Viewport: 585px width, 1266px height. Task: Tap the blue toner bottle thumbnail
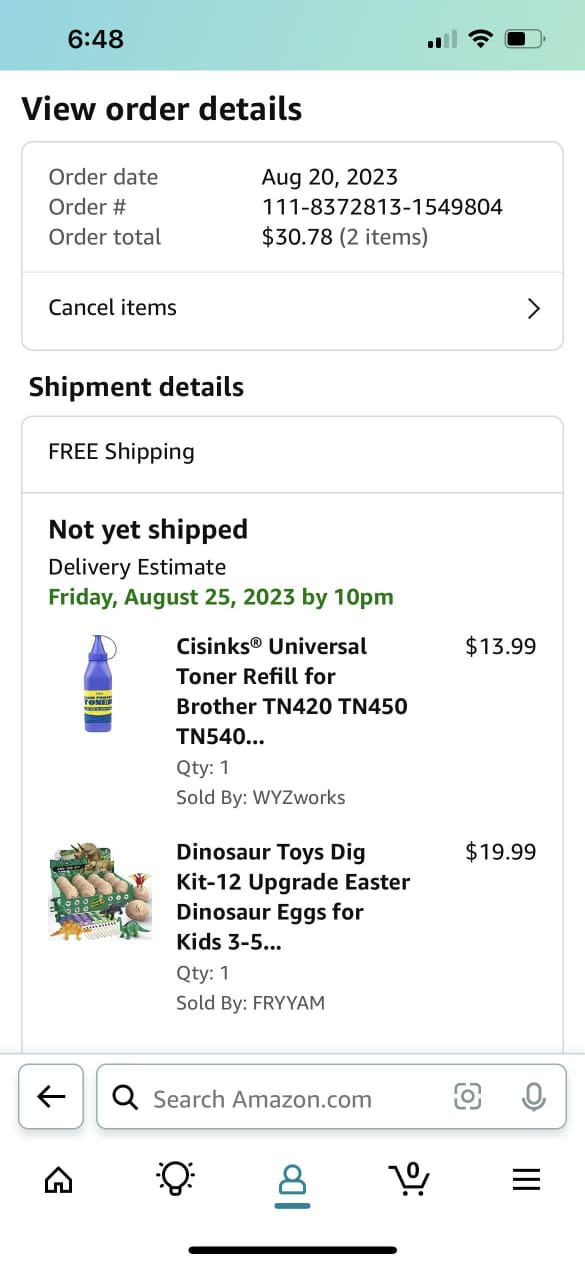click(98, 683)
